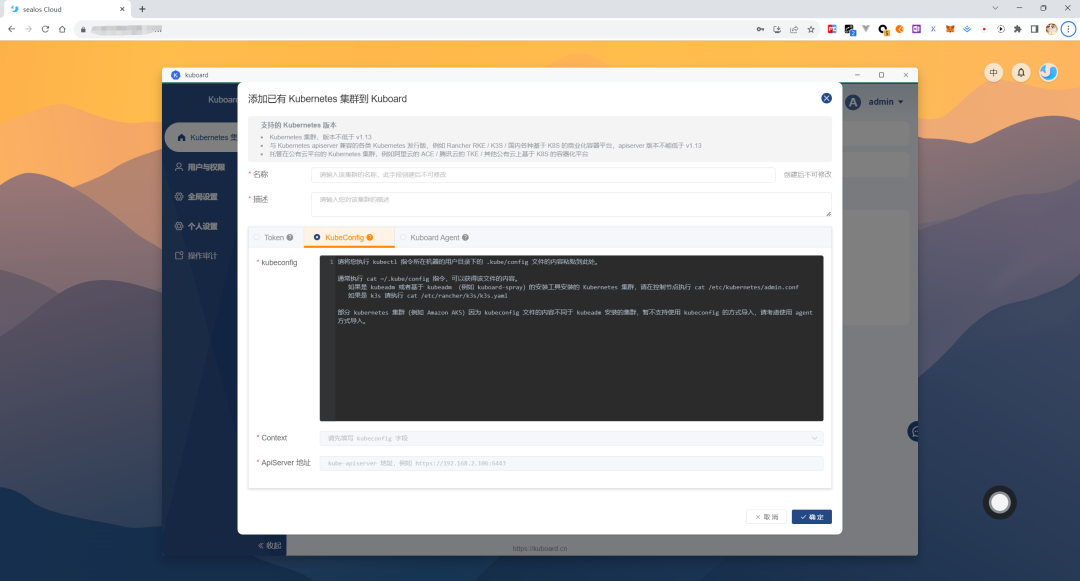Image resolution: width=1080 pixels, height=581 pixels.
Task: Toggle the browser side panel
Action: [x=1035, y=29]
